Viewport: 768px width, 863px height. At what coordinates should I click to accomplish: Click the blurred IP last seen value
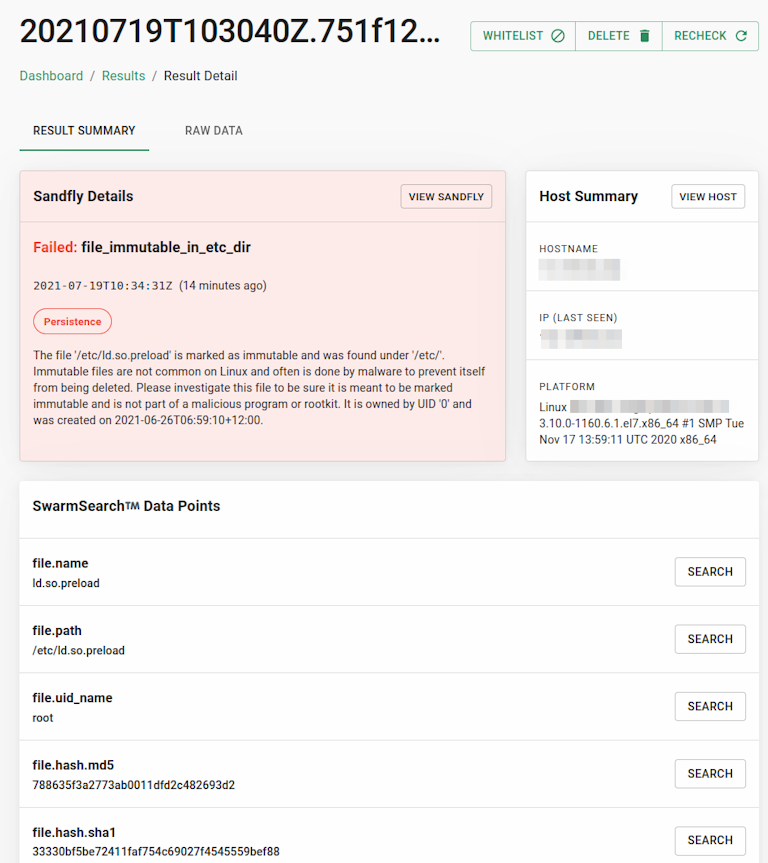[581, 338]
